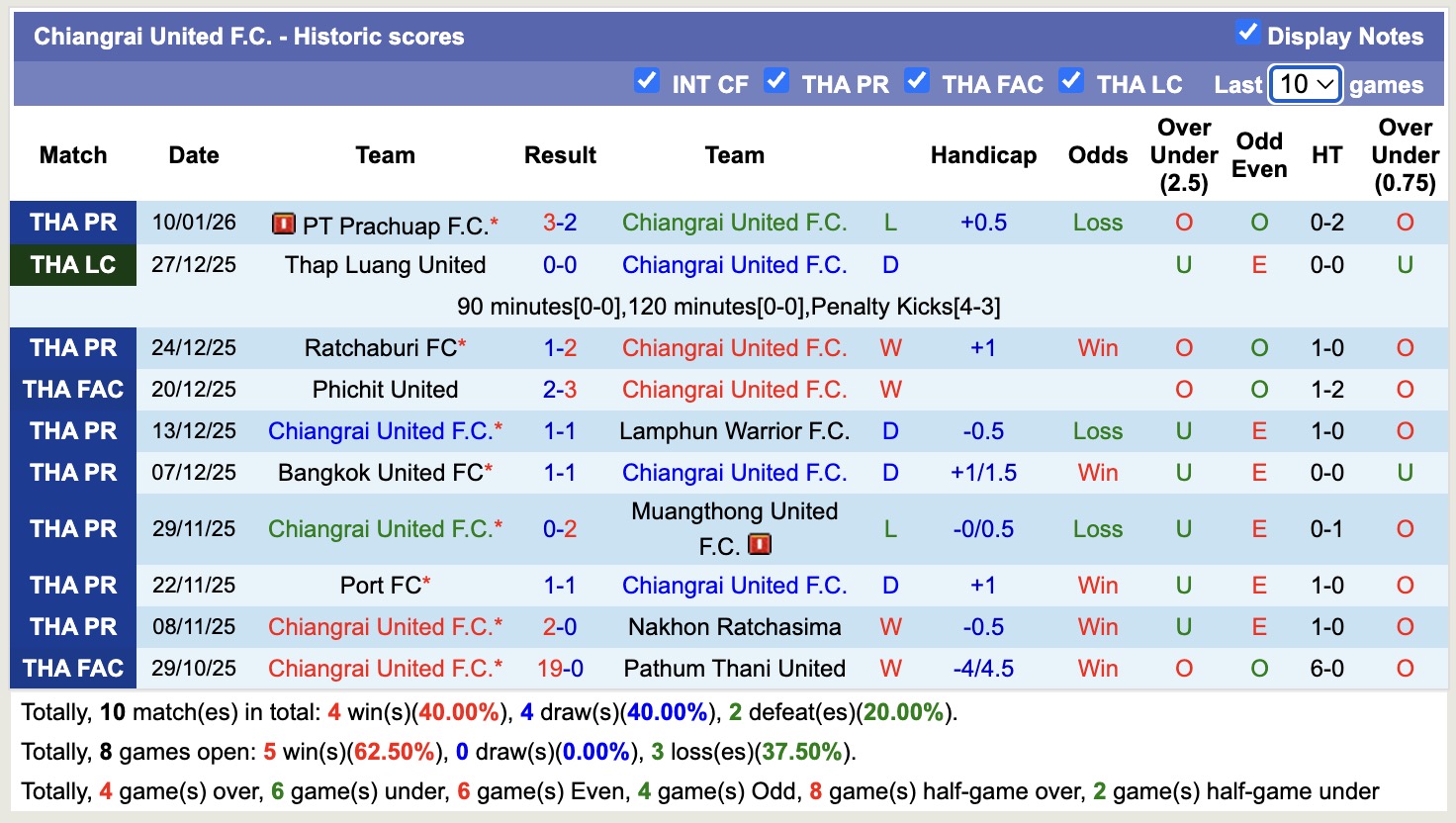Uncheck the Display Notes checkbox
1456x823 pixels.
pyautogui.click(x=1245, y=34)
